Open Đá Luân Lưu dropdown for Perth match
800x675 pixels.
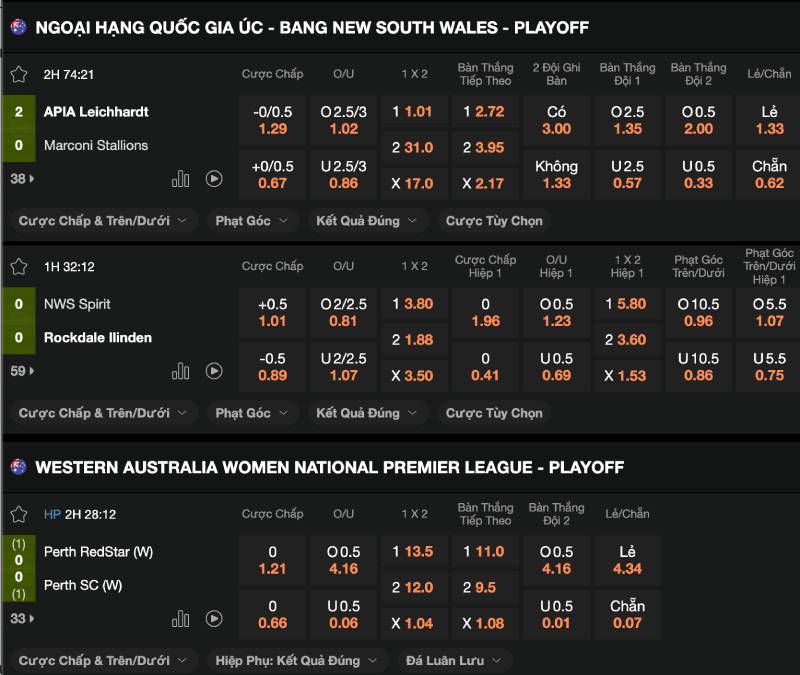(x=454, y=661)
